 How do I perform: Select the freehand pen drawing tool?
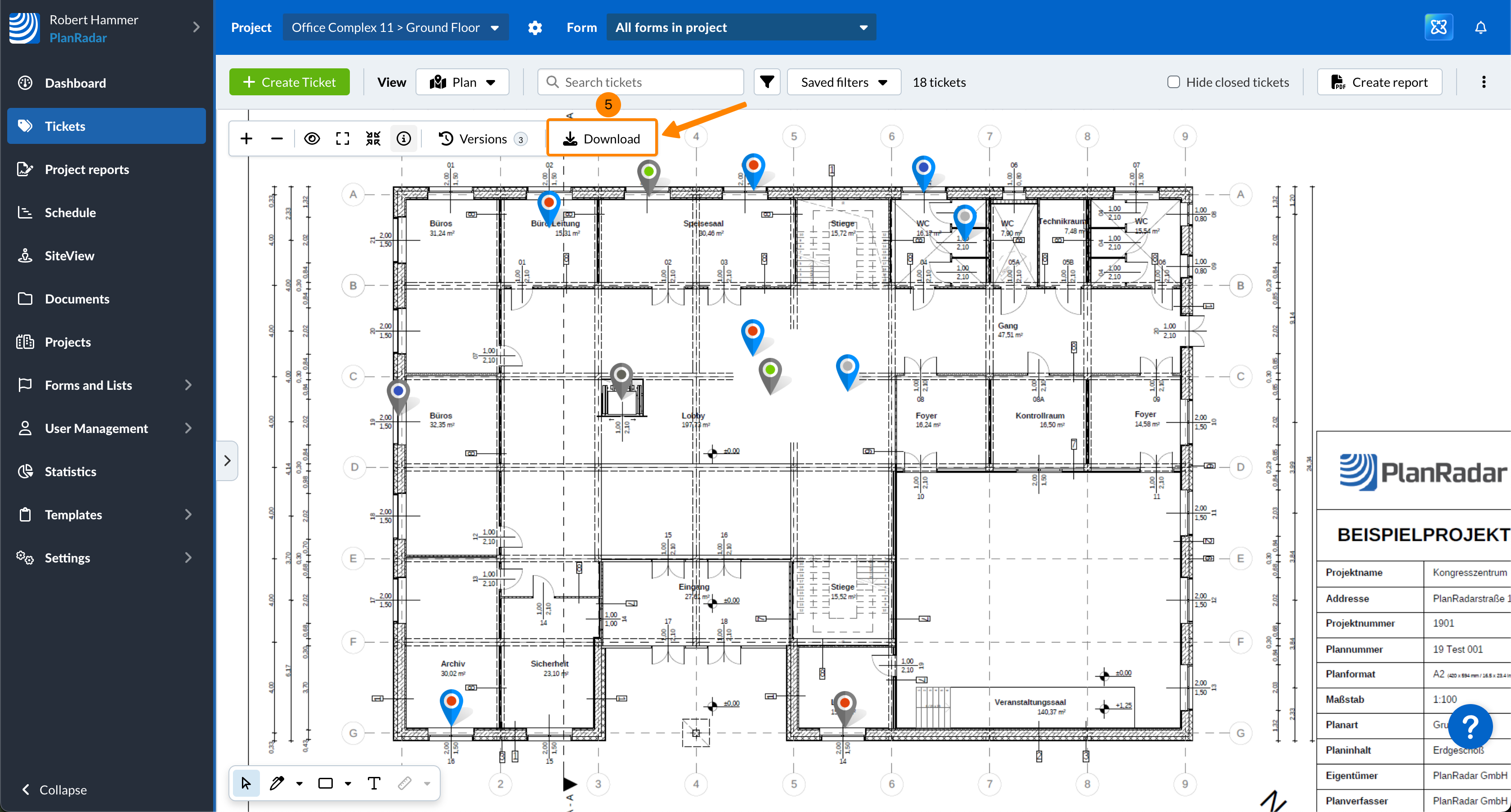[277, 783]
